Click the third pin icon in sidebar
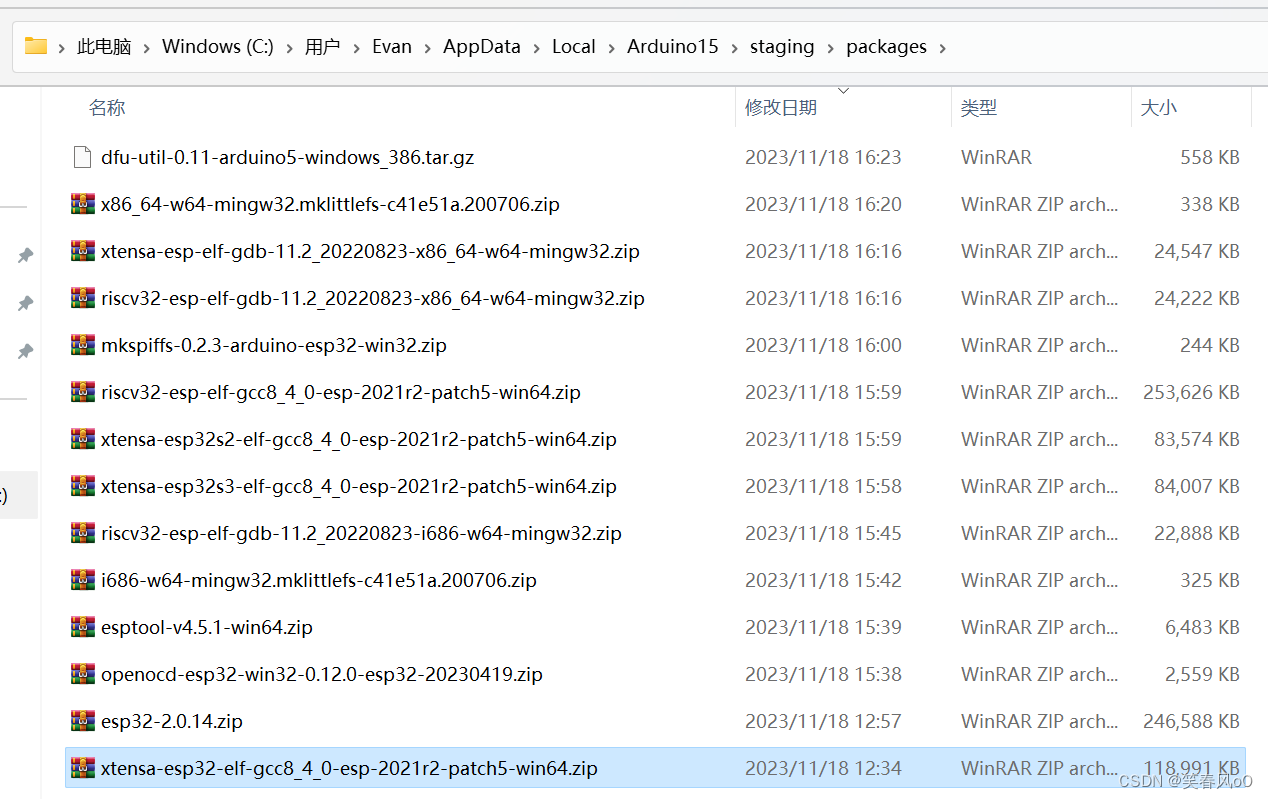The width and height of the screenshot is (1268, 799). 25,351
